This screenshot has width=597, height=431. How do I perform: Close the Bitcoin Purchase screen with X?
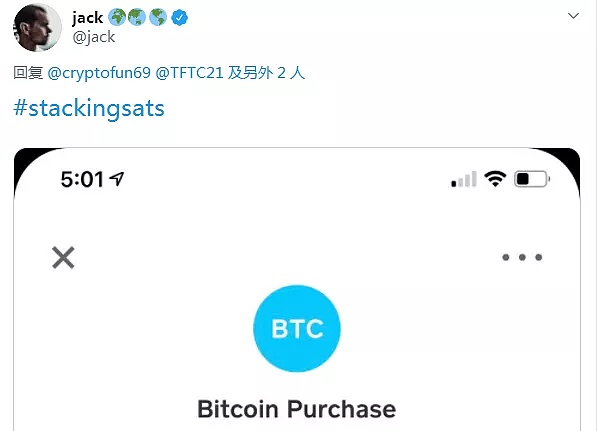(63, 258)
